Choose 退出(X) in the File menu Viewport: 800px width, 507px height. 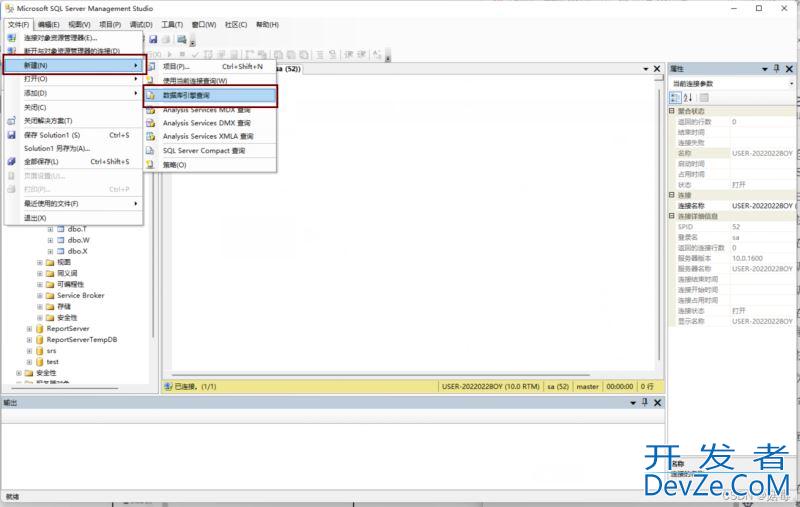[x=73, y=218]
